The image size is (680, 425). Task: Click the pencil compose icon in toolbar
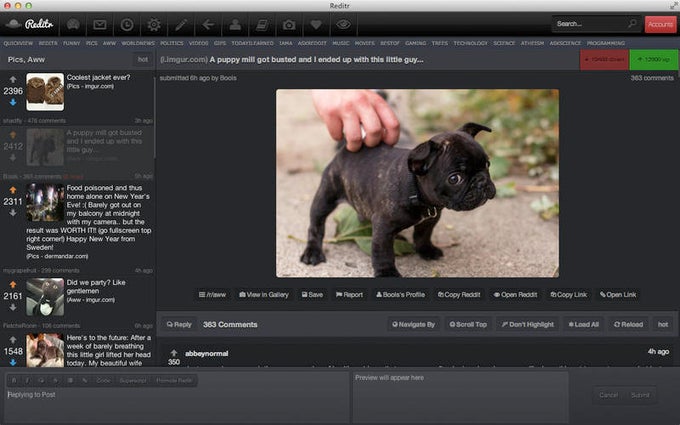(181, 24)
